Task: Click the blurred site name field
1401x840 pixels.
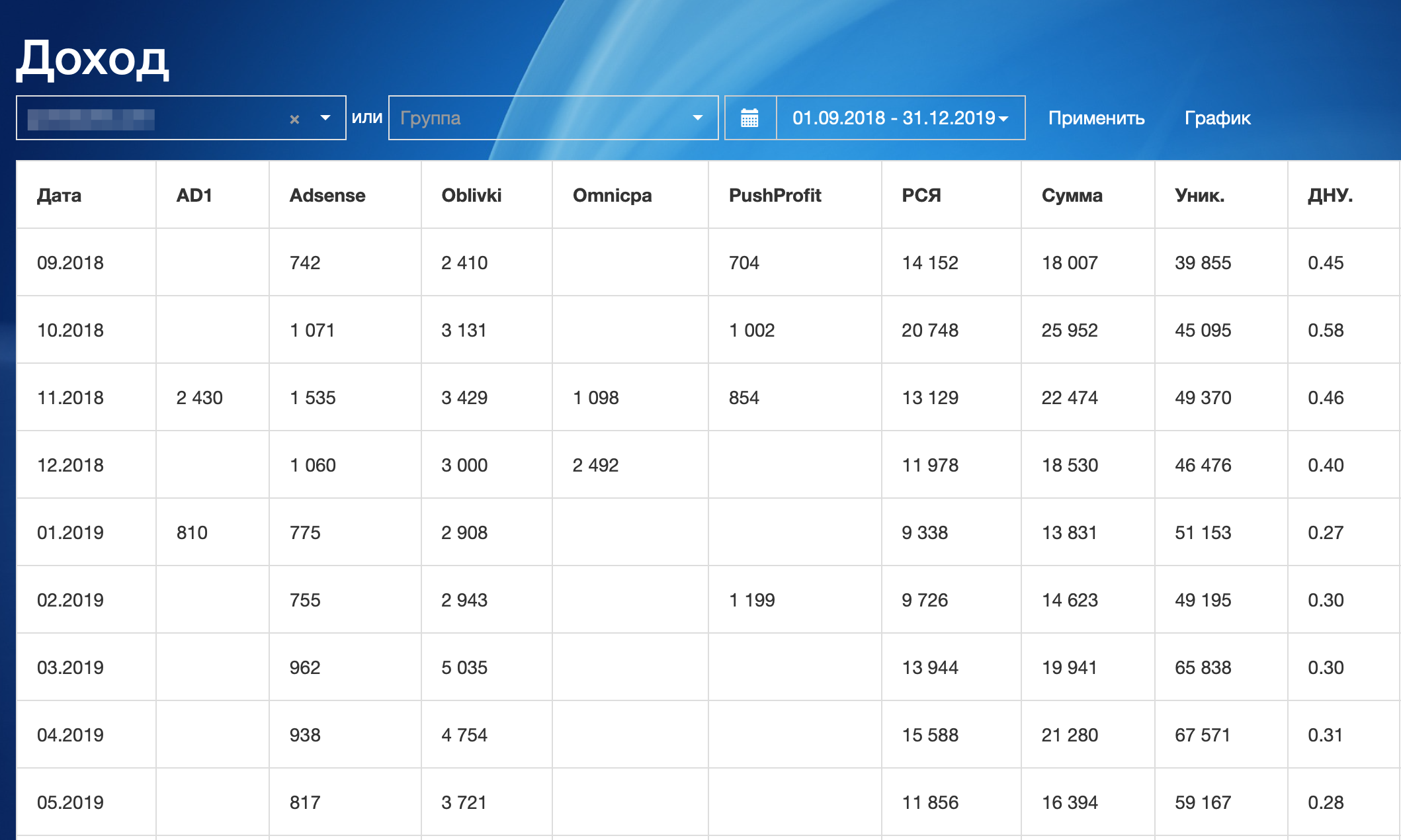Action: point(91,119)
